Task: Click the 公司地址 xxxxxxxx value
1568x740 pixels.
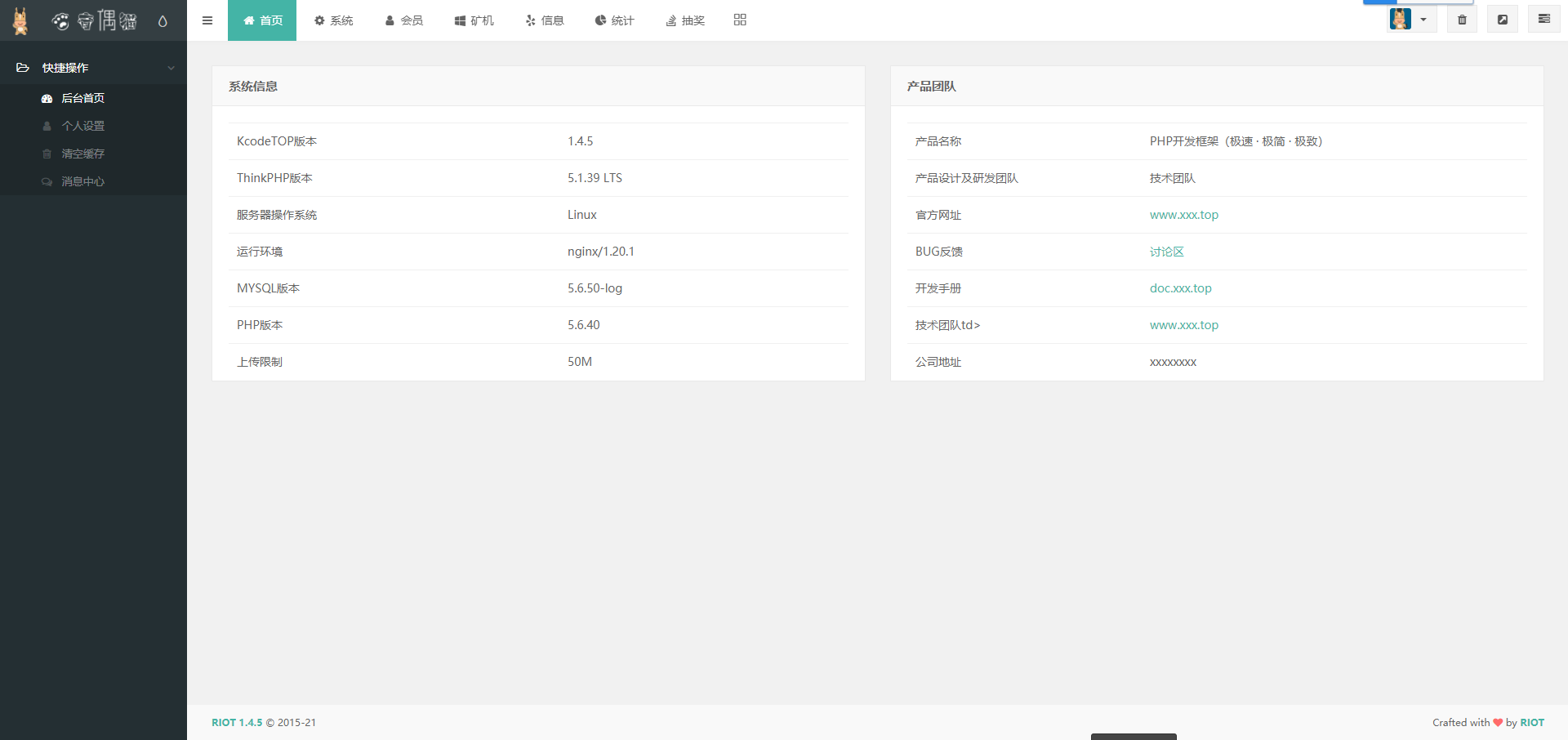Action: click(1173, 363)
